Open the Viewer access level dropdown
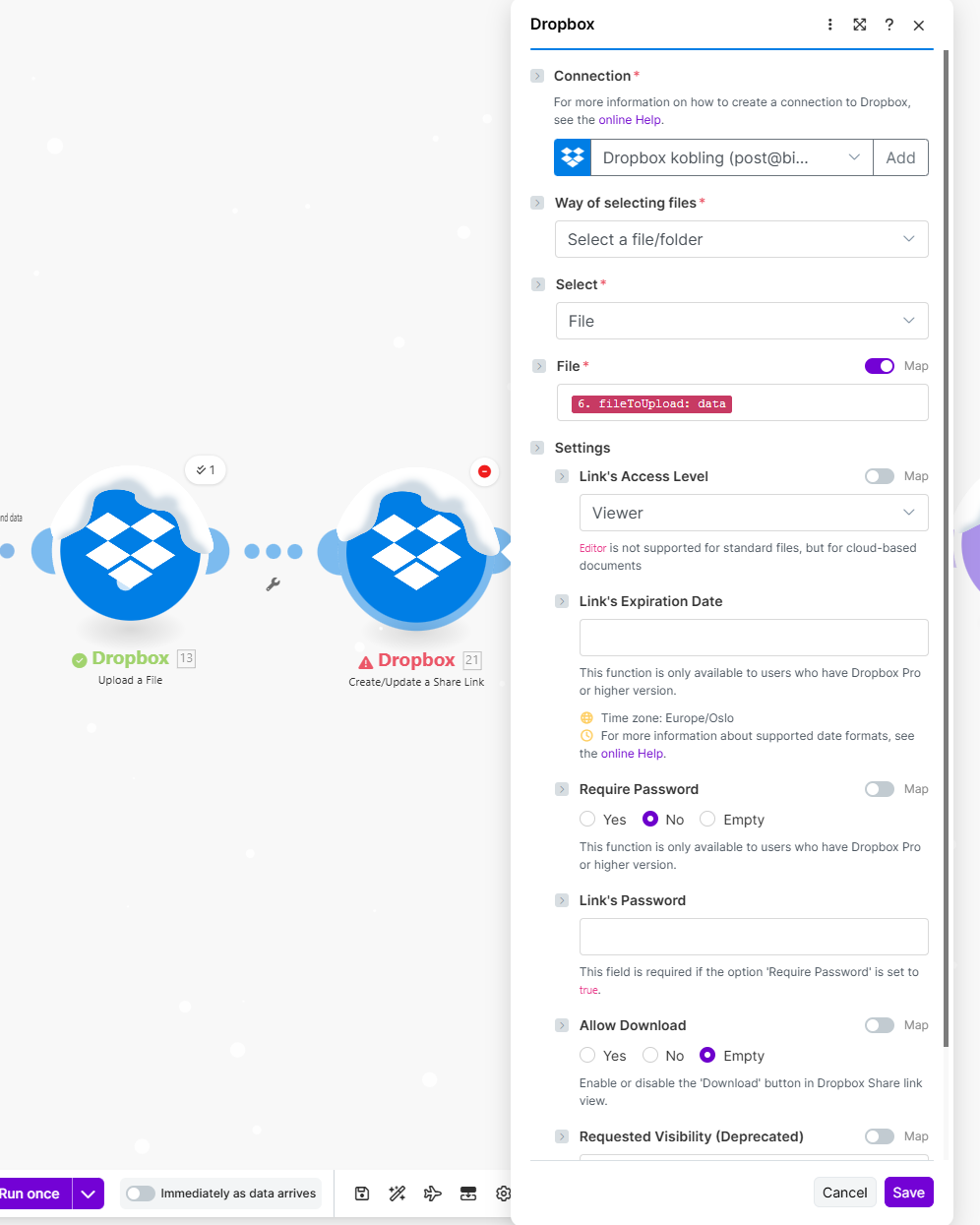Screen dimensions: 980x1225 coord(754,513)
